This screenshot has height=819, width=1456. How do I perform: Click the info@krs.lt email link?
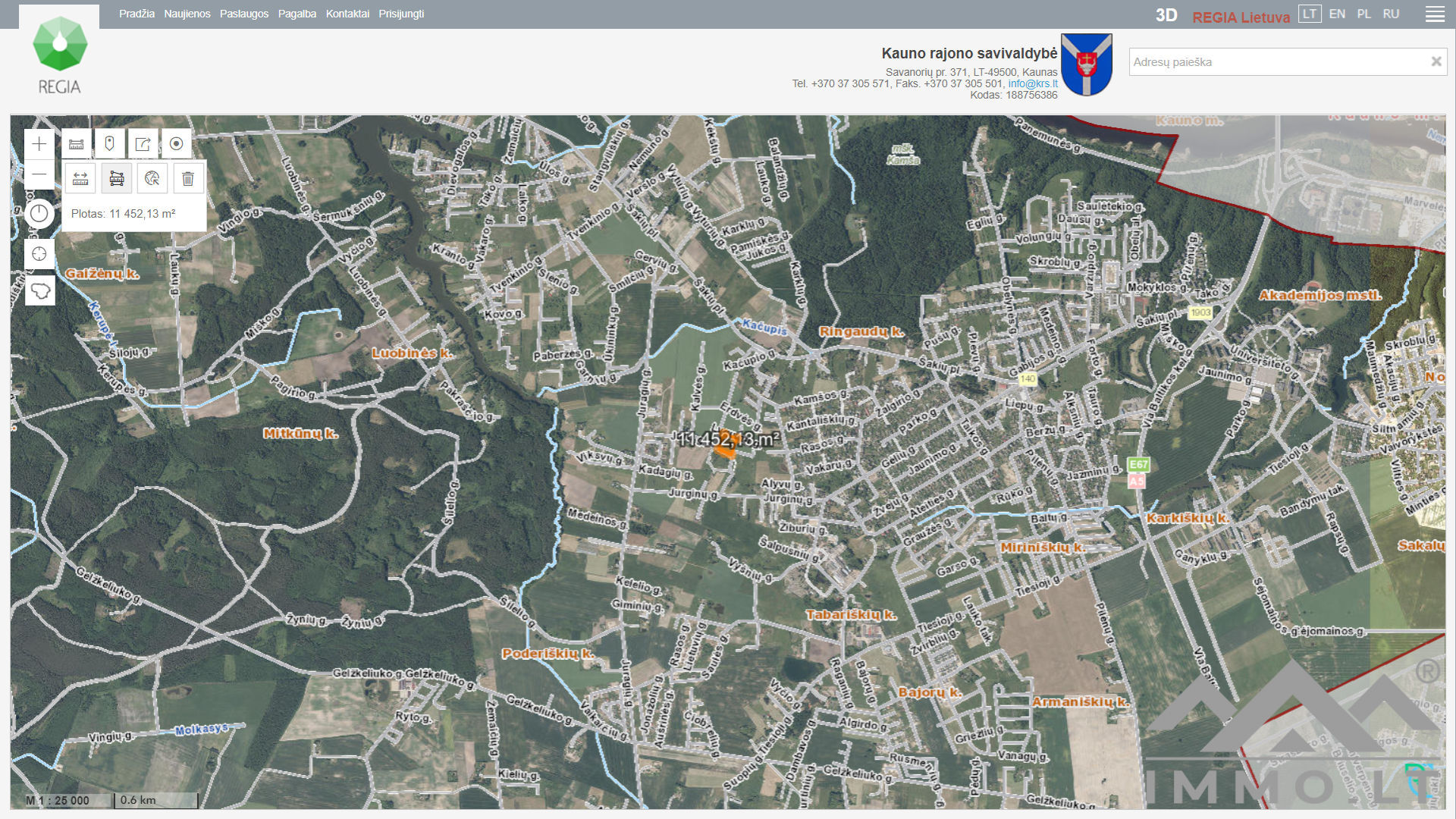point(1032,84)
